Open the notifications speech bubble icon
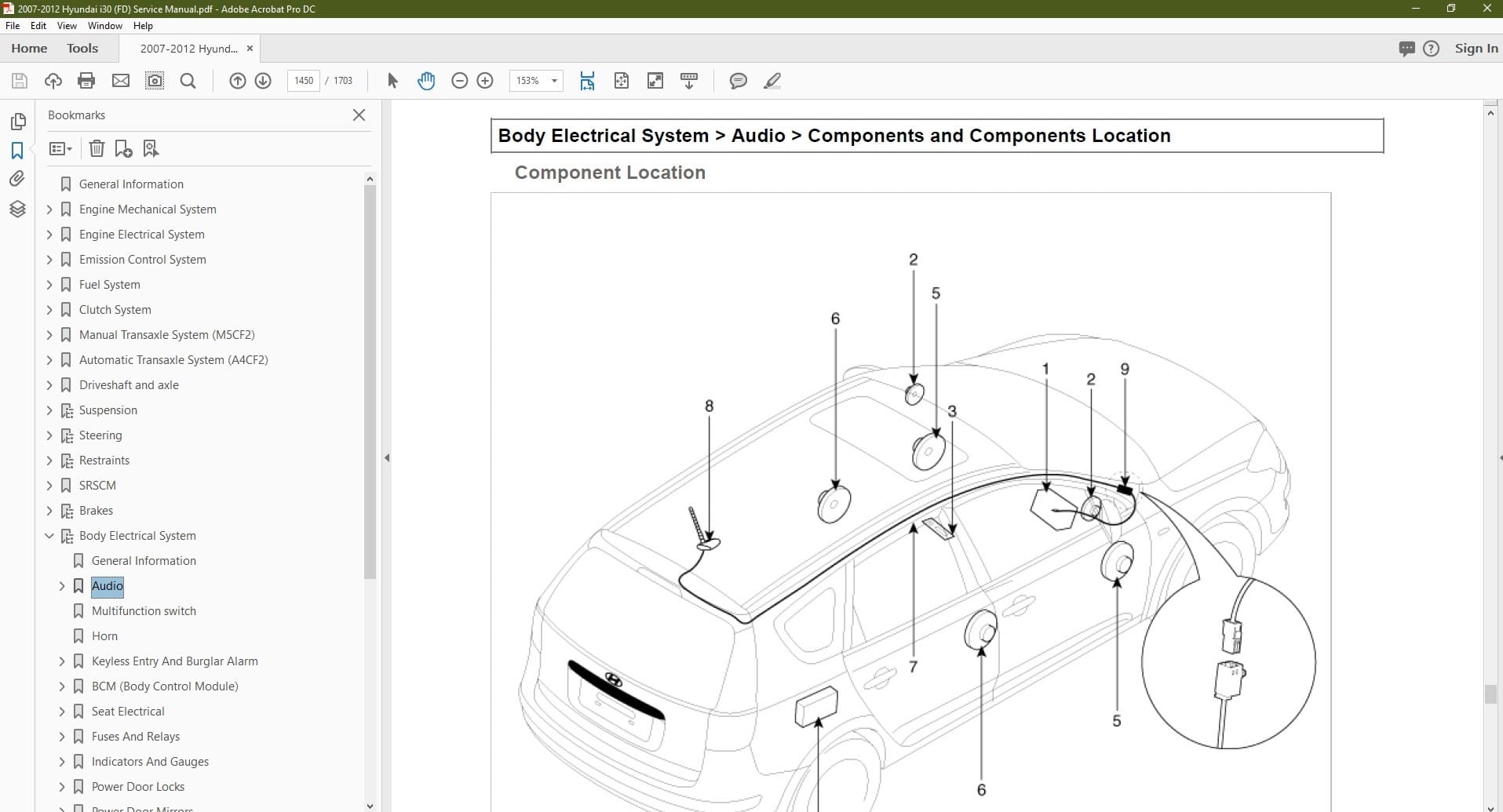The height and width of the screenshot is (812, 1503). click(1406, 49)
